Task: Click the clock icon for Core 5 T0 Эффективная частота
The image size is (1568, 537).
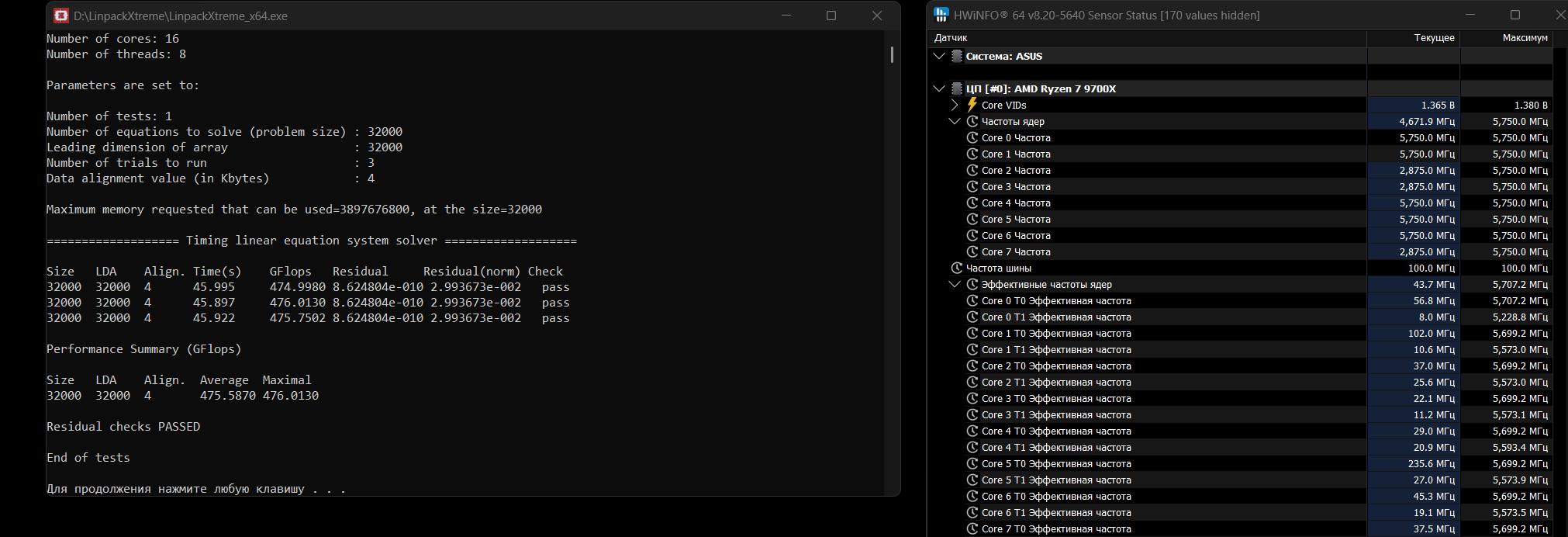Action: (x=972, y=463)
